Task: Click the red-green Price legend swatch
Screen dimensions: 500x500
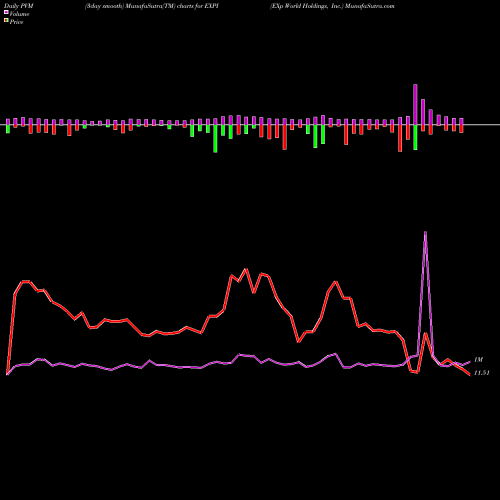Action: click(6, 21)
